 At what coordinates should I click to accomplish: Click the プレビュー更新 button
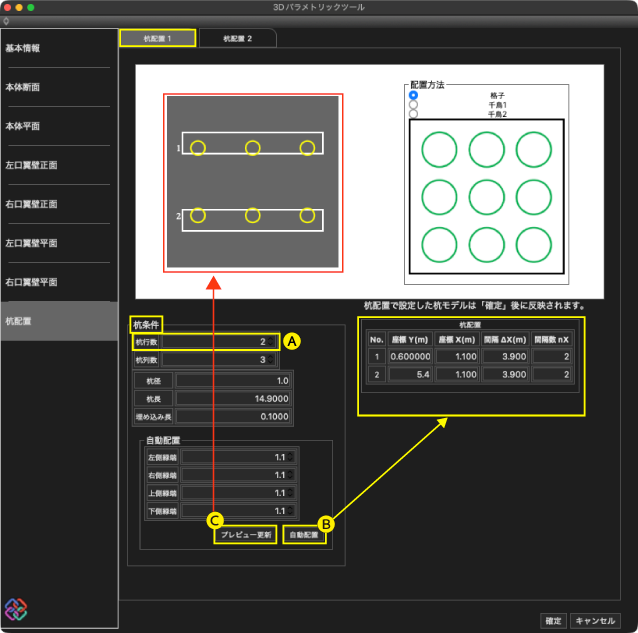pyautogui.click(x=245, y=535)
